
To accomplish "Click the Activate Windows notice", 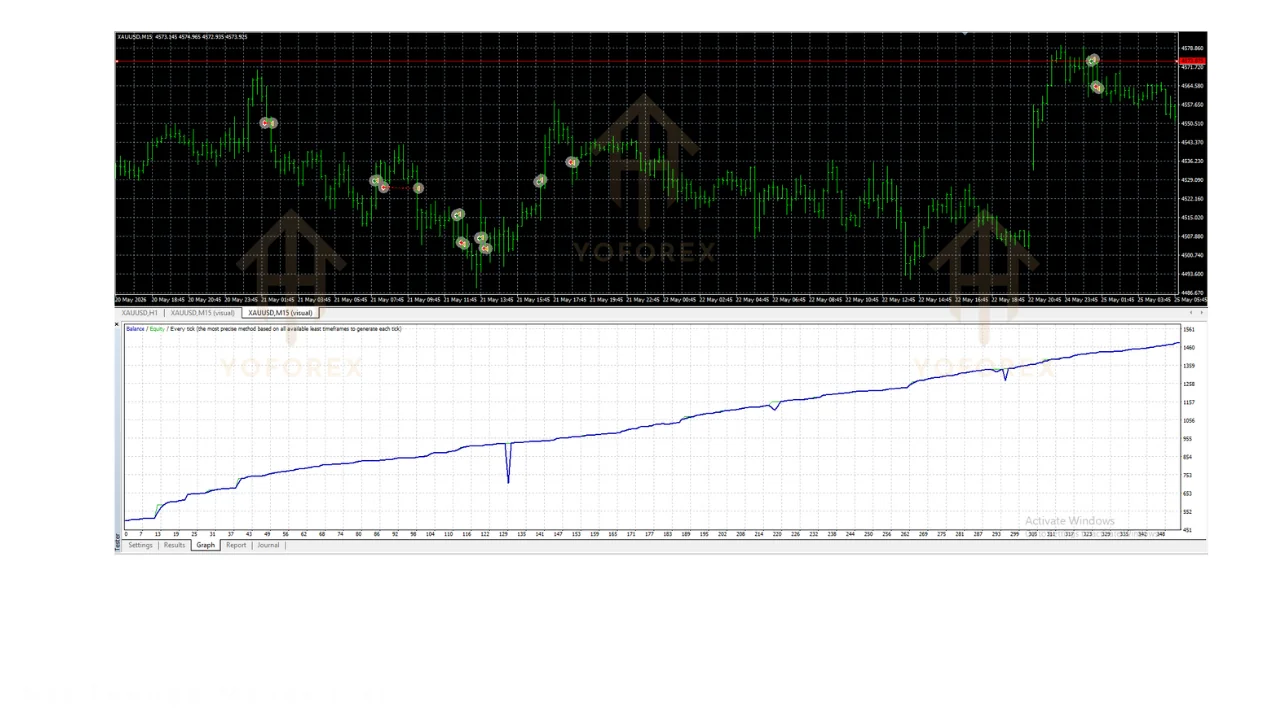I will [1070, 521].
